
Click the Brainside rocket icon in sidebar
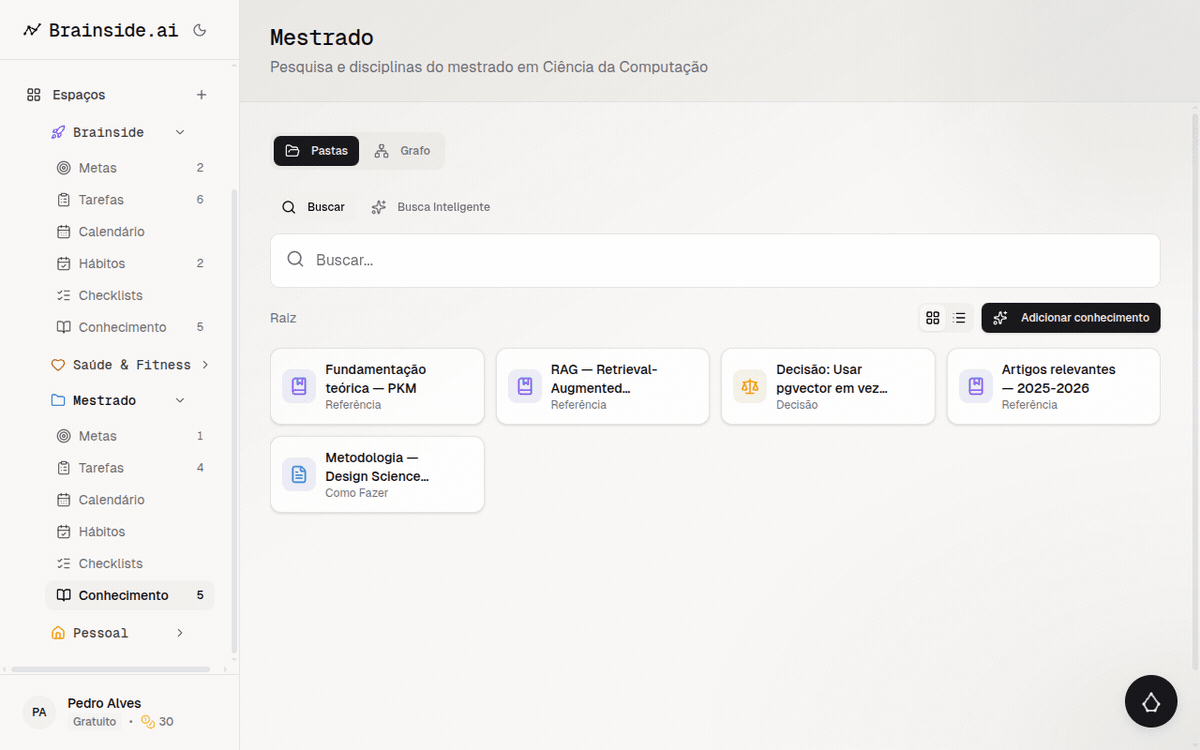pyautogui.click(x=58, y=132)
